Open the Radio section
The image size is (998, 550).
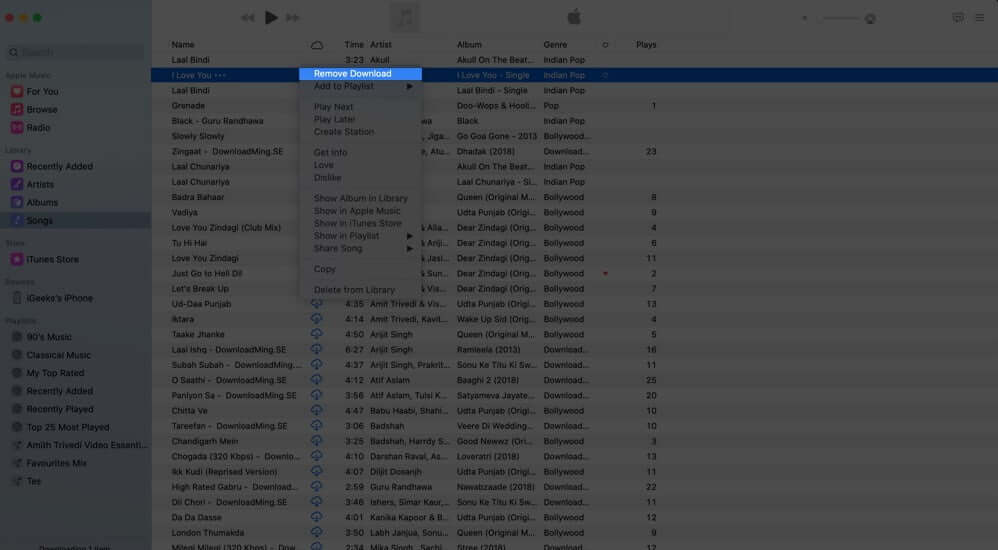[38, 127]
